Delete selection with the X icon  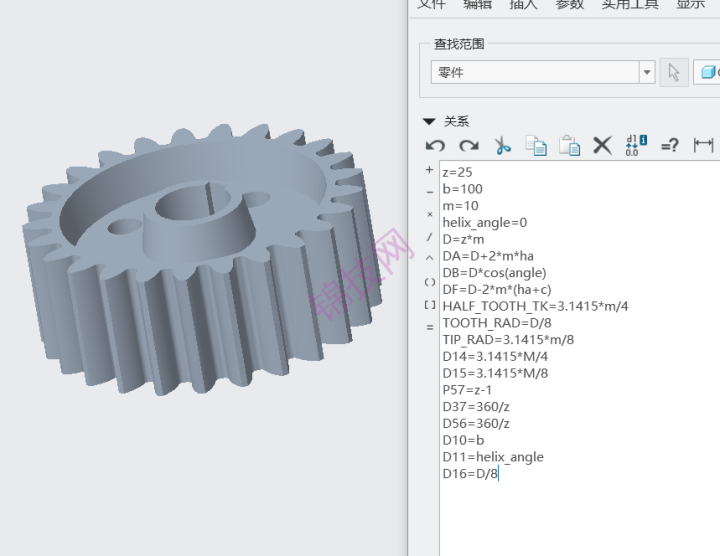(x=602, y=146)
